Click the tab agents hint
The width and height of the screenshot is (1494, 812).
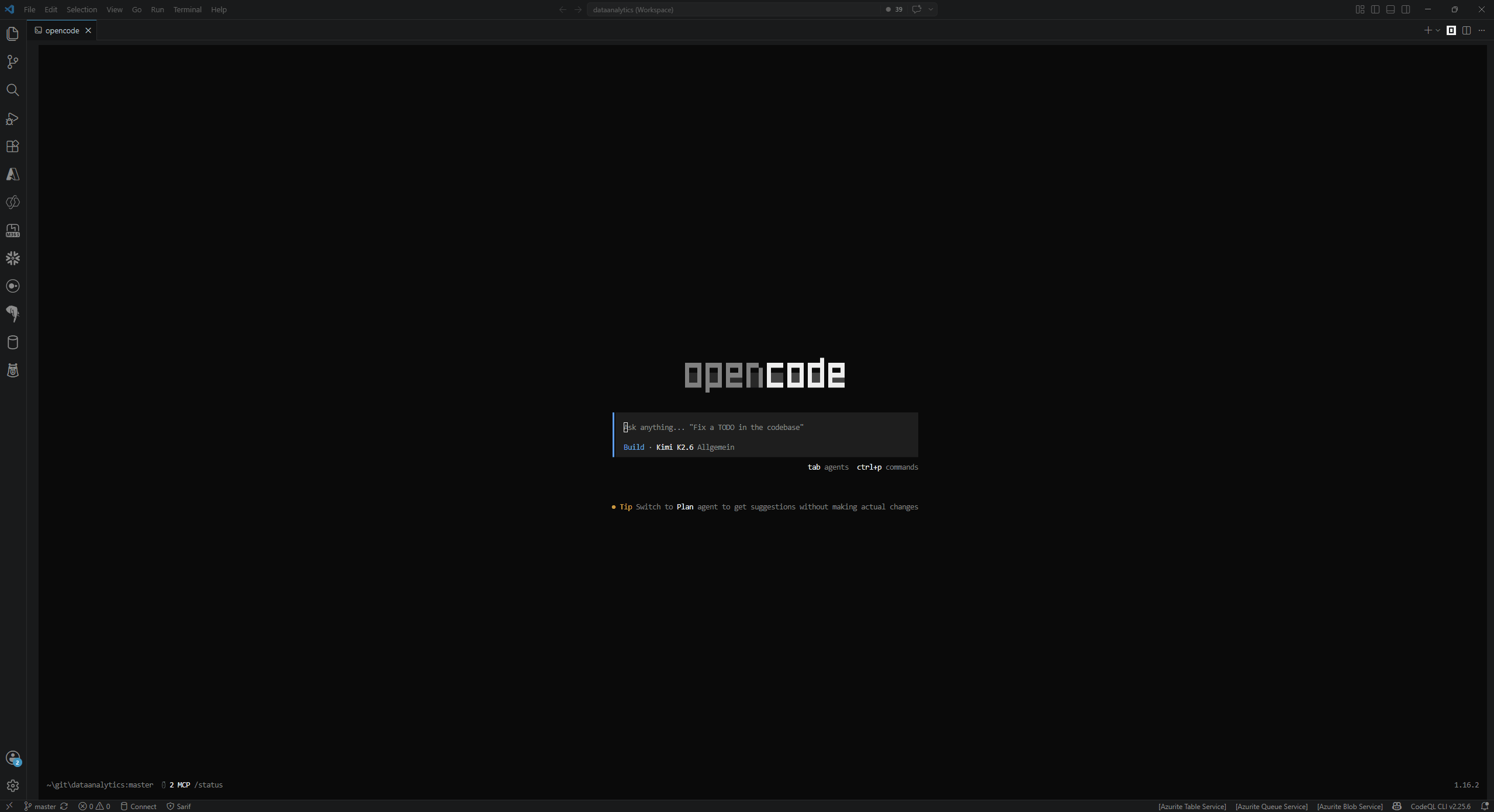(828, 467)
